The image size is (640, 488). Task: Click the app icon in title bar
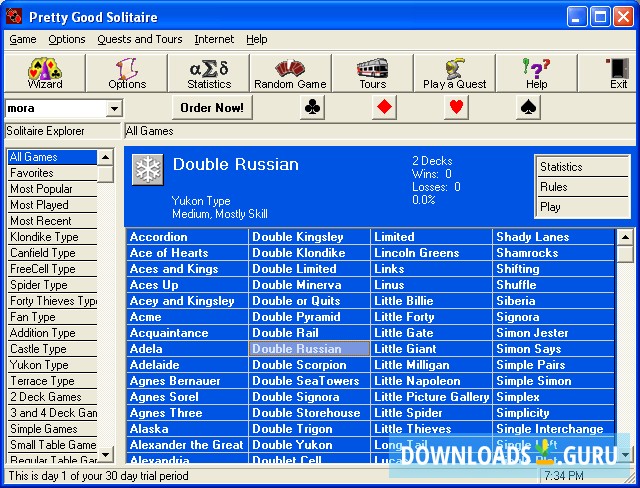(14, 17)
